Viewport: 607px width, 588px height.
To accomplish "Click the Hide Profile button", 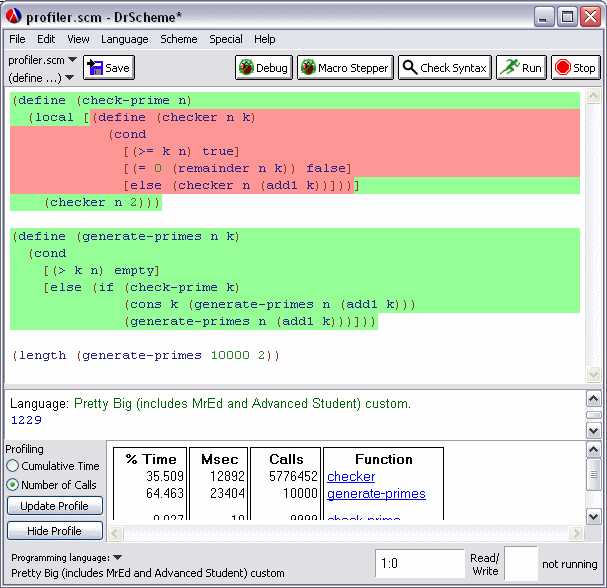I will [55, 531].
